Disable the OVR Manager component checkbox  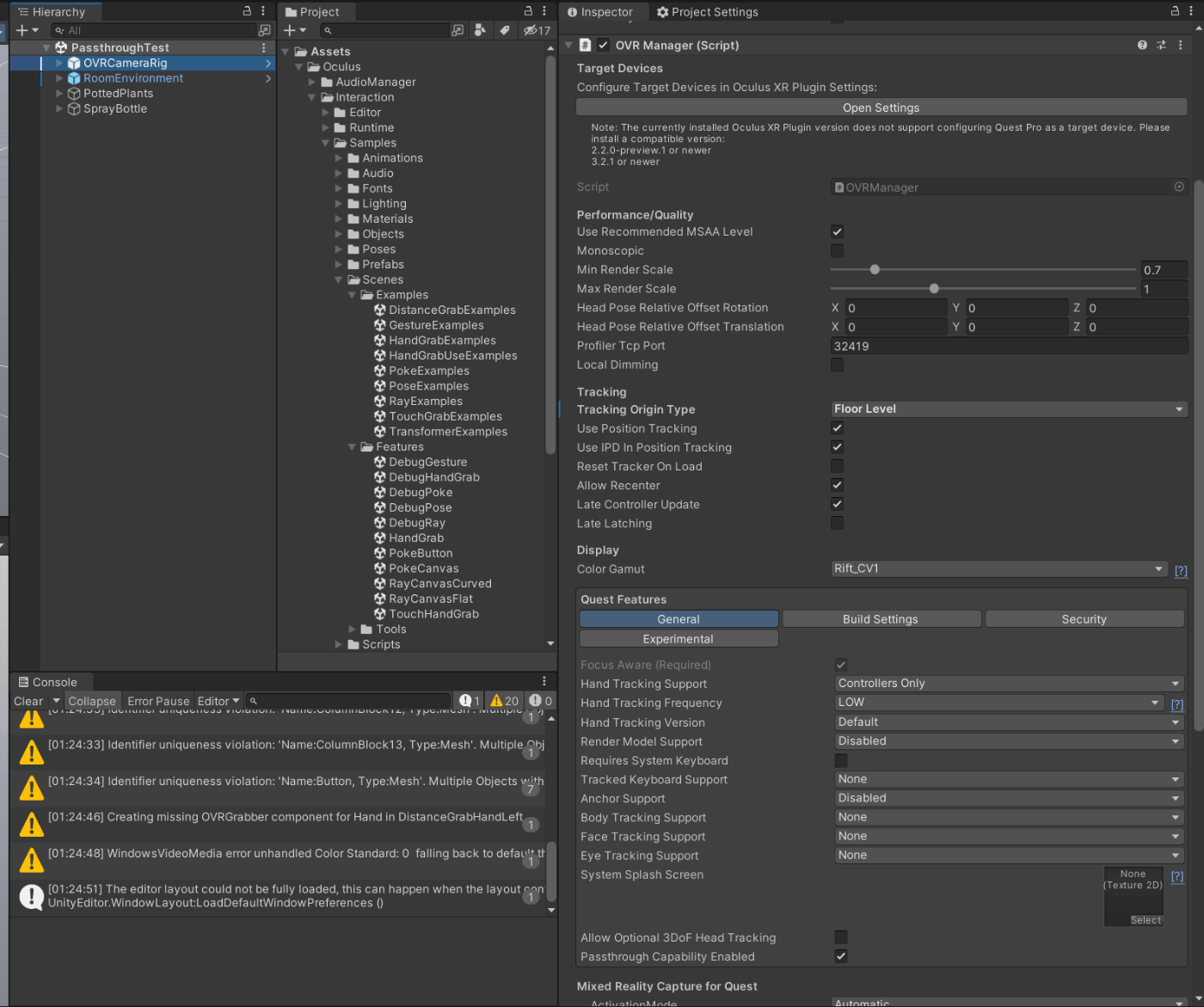click(x=604, y=45)
